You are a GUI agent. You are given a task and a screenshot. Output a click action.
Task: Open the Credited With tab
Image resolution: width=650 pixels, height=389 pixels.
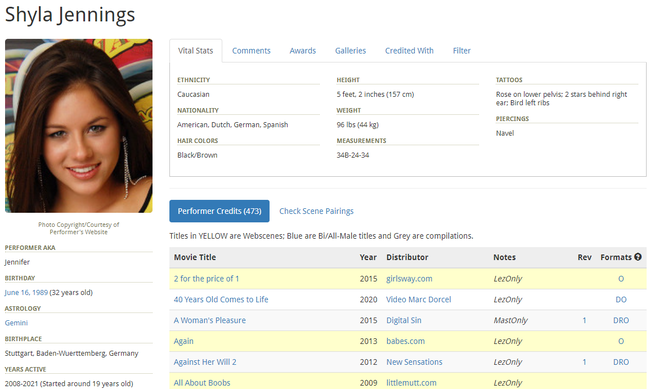point(409,51)
